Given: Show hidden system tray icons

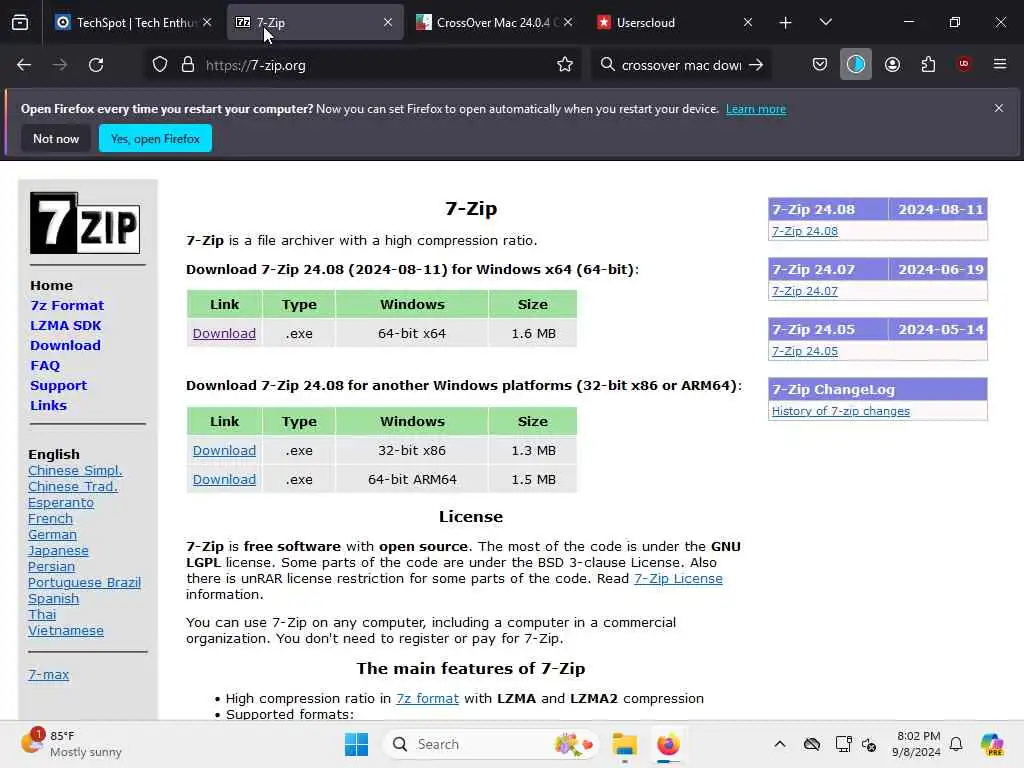Looking at the screenshot, I should [780, 744].
